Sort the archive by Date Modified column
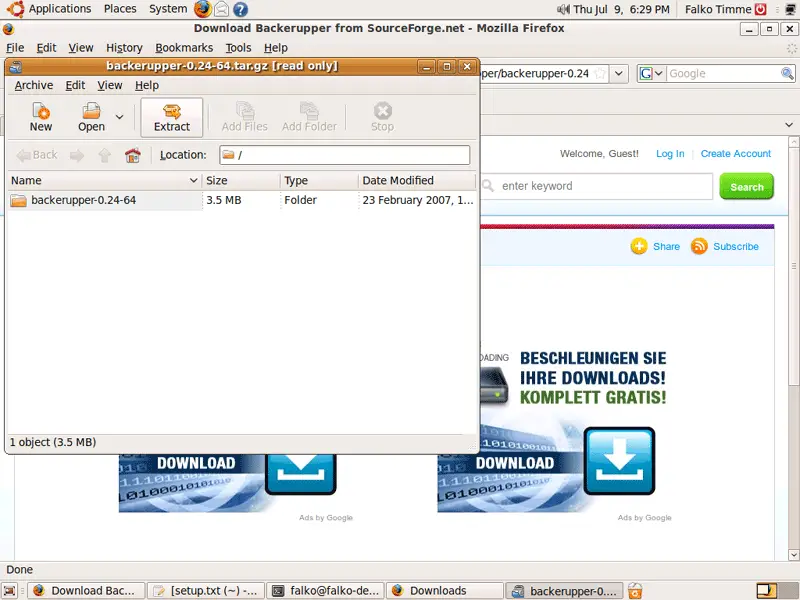The width and height of the screenshot is (800, 600). tap(417, 181)
